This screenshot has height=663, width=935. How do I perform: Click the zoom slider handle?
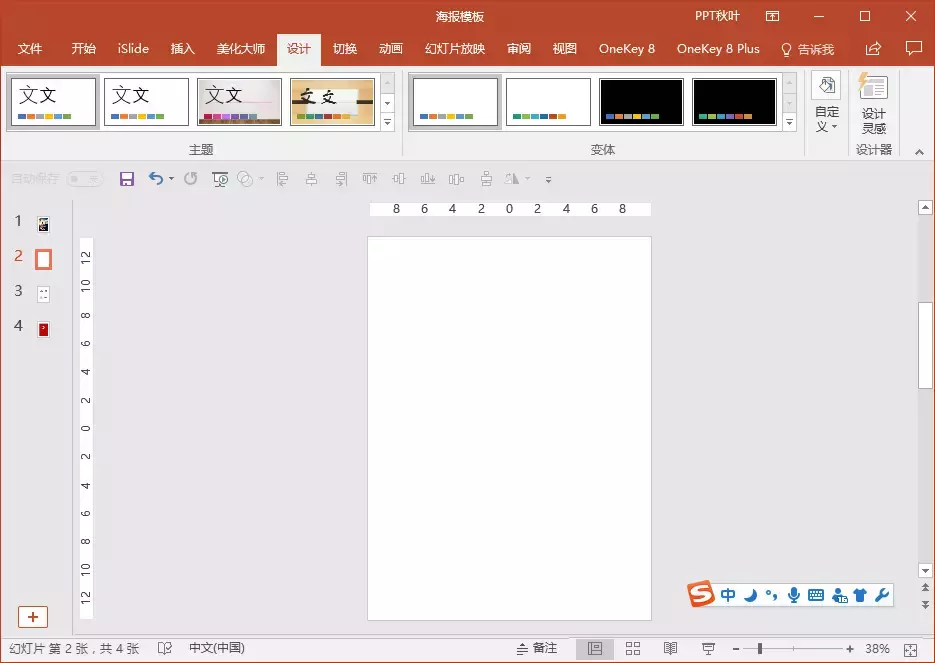pos(760,649)
